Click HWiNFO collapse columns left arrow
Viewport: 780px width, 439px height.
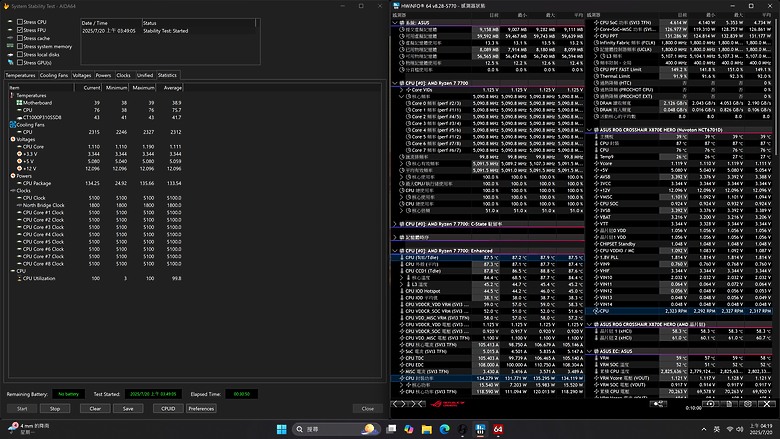pos(418,404)
